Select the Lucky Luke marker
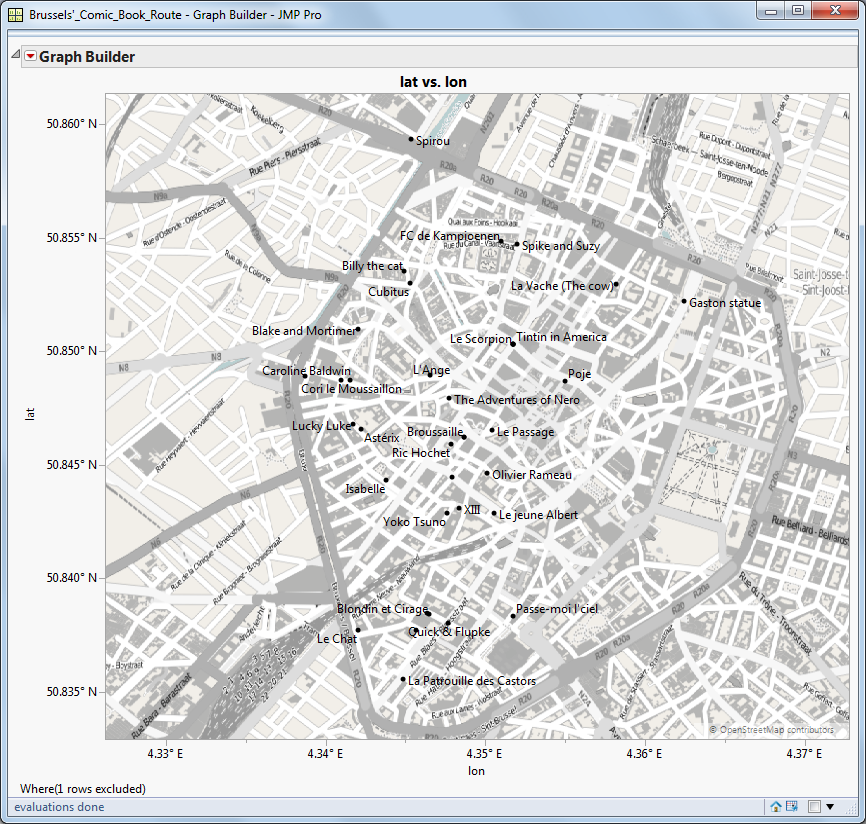Image resolution: width=866 pixels, height=824 pixels. click(x=353, y=424)
